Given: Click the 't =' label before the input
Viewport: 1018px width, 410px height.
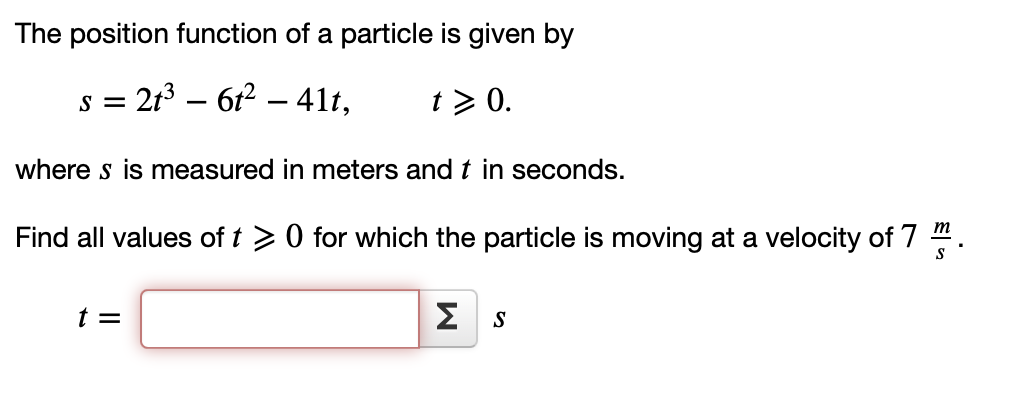Looking at the screenshot, I should (x=99, y=318).
